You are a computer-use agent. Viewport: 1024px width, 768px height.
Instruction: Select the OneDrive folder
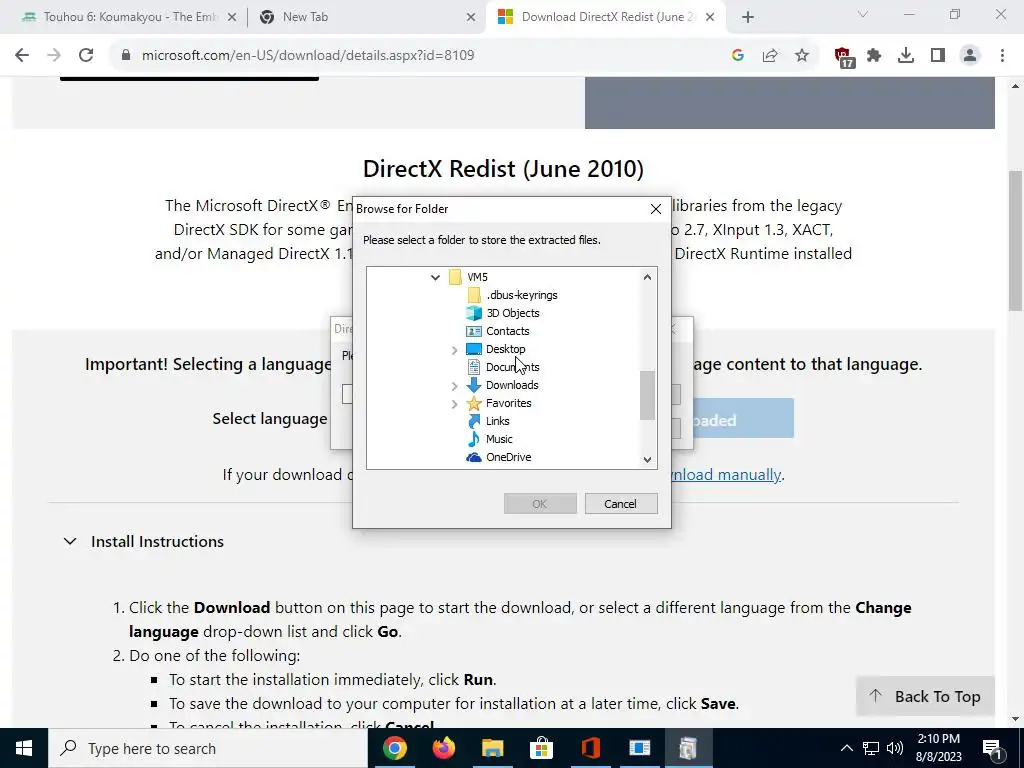click(x=509, y=457)
